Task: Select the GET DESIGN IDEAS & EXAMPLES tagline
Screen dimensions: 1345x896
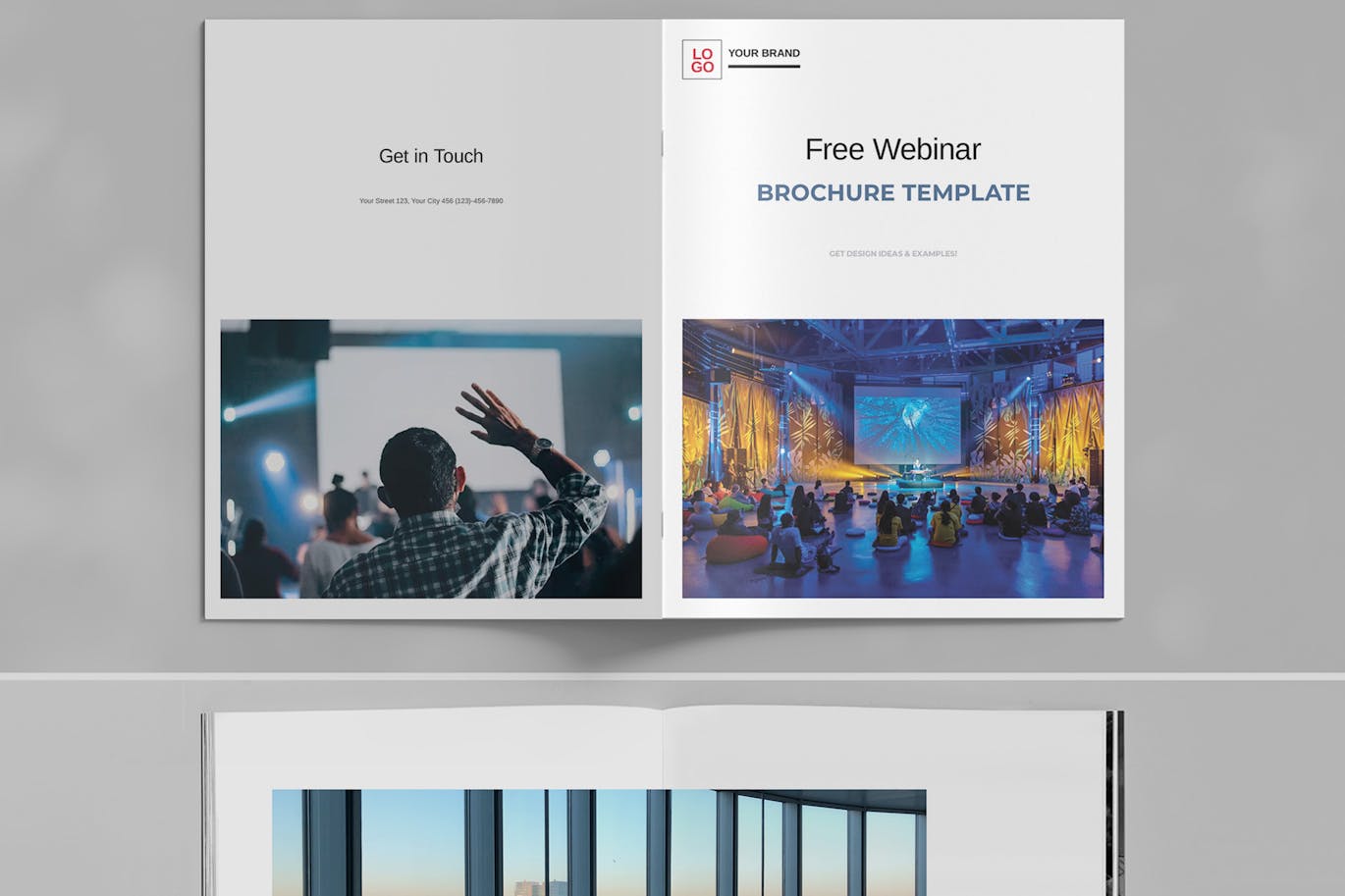Action: 892,253
